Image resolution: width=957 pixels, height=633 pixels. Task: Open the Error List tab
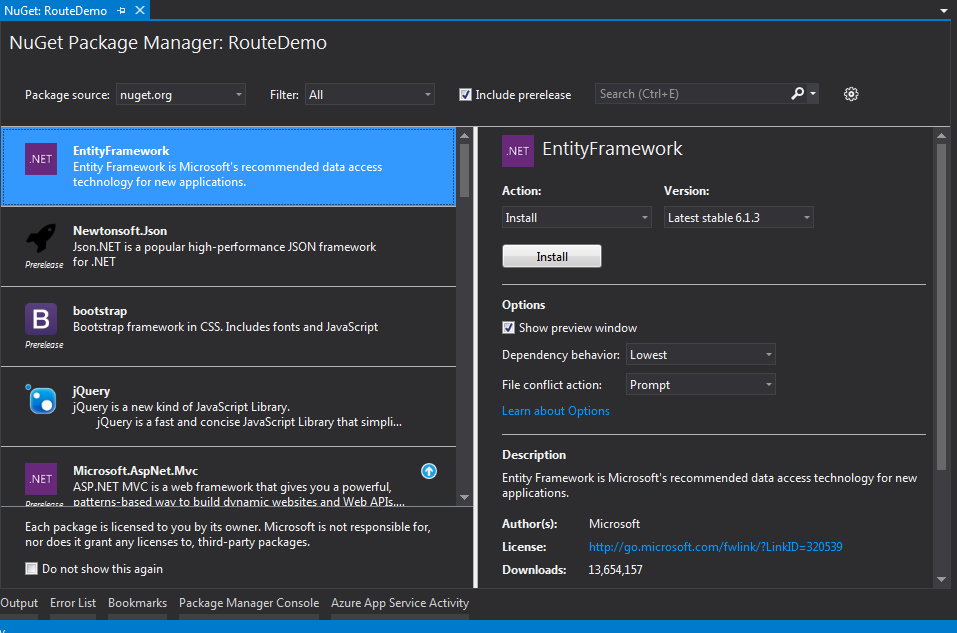[x=72, y=602]
